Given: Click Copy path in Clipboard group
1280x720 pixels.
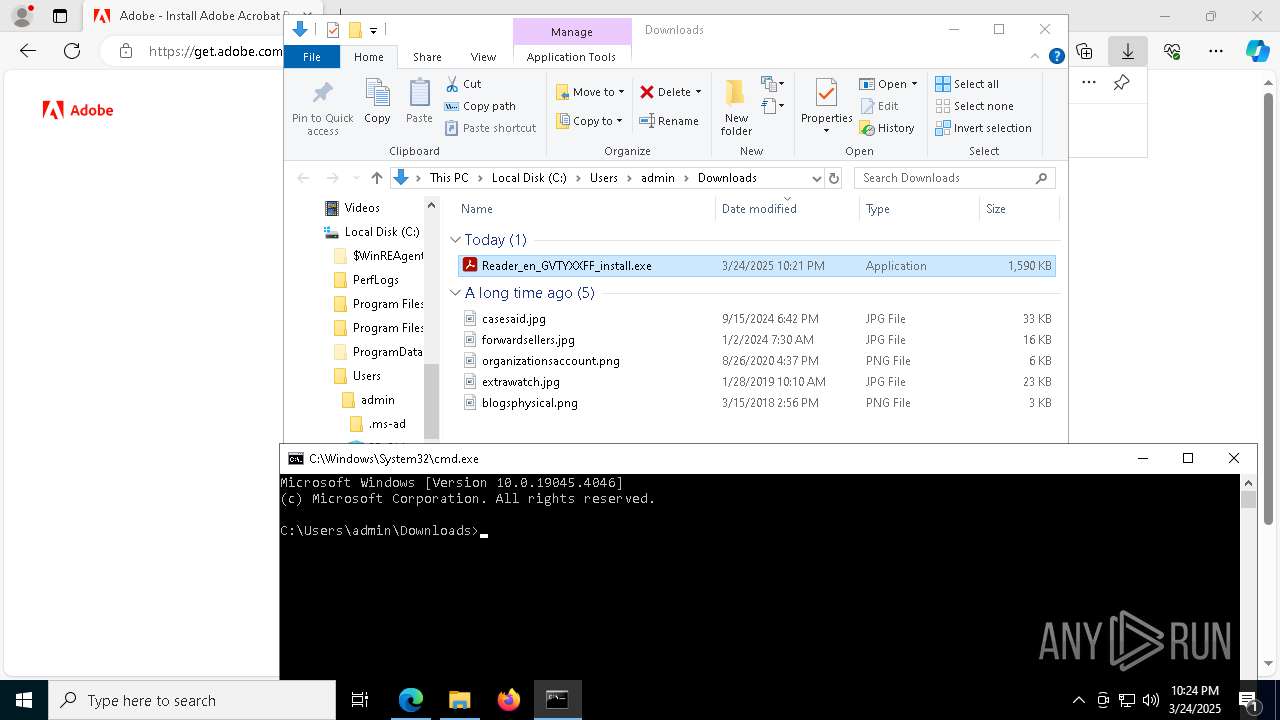Looking at the screenshot, I should 480,106.
